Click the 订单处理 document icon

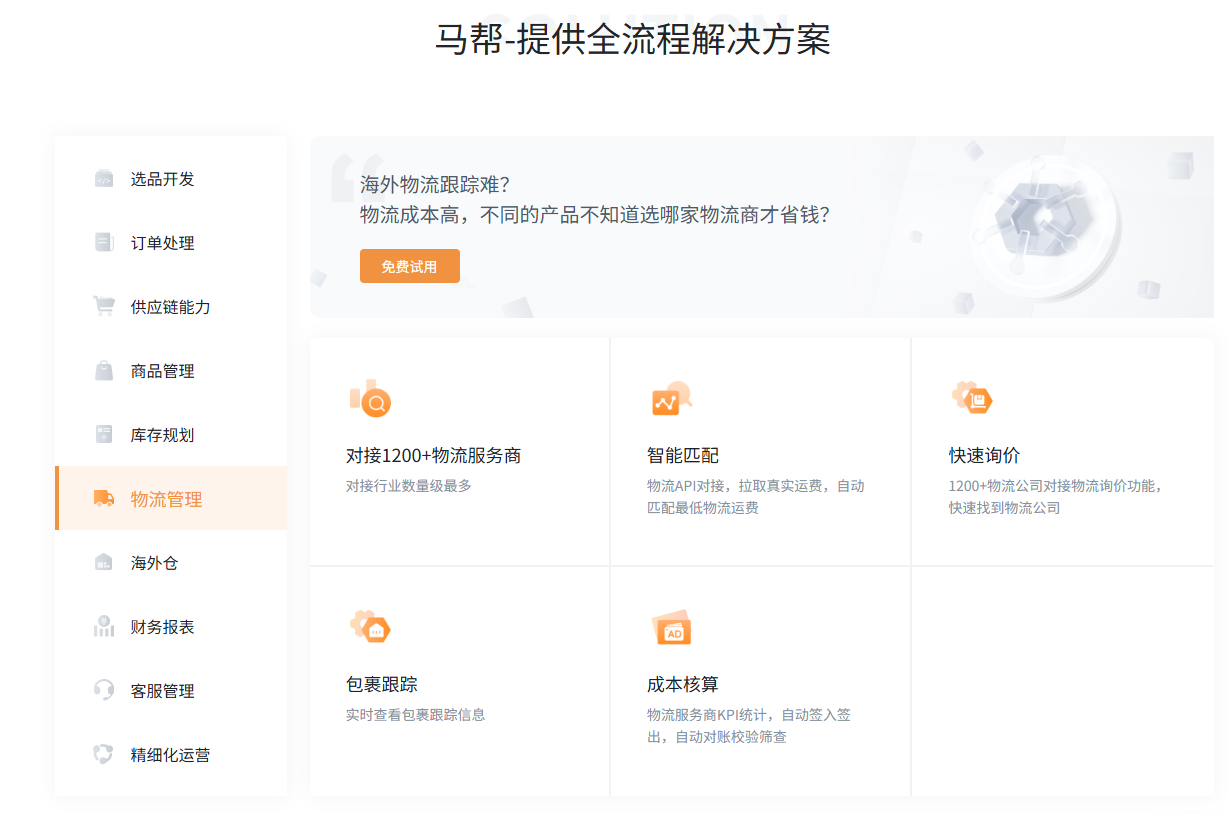coord(104,243)
